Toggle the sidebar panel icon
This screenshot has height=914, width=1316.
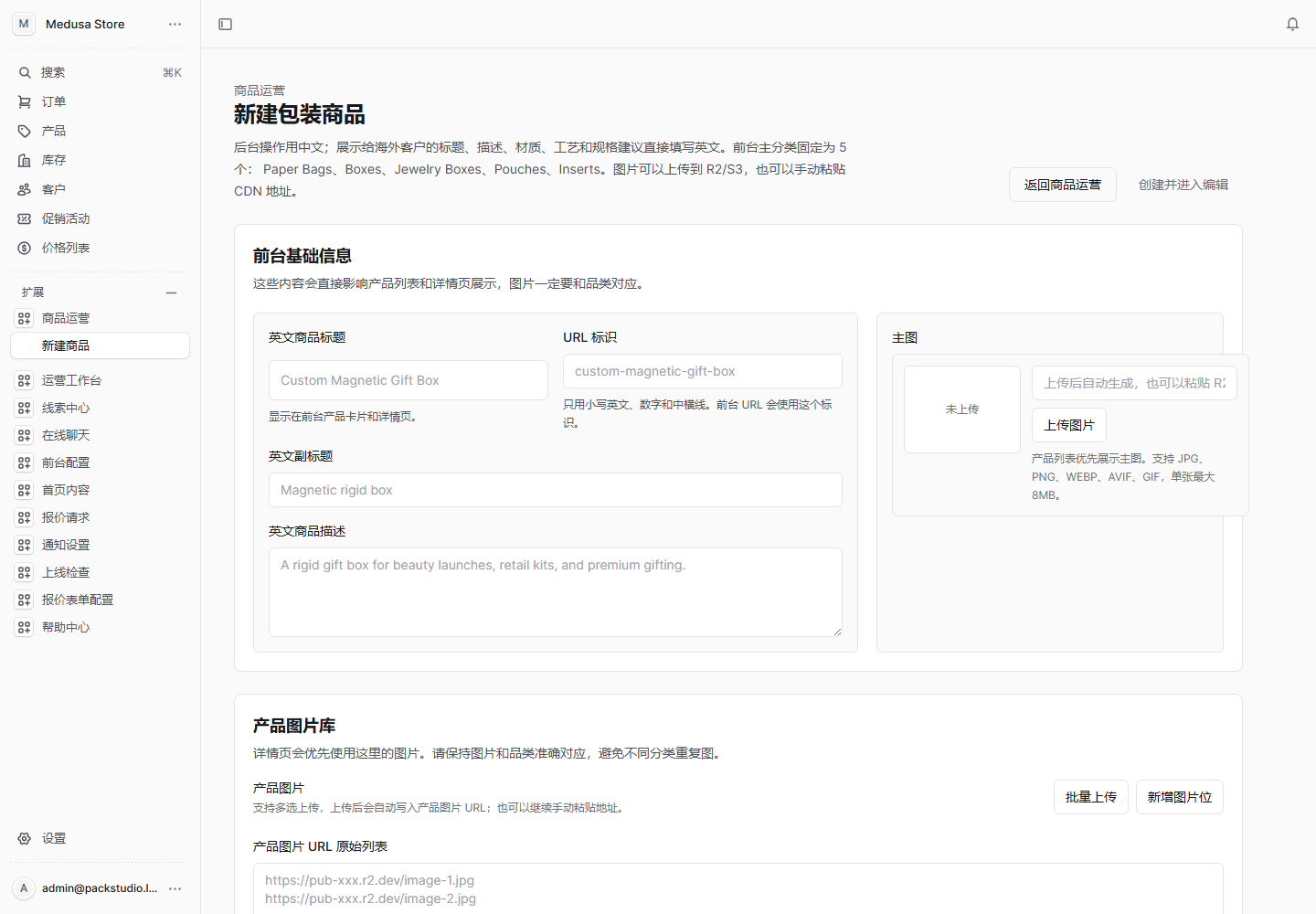[226, 24]
